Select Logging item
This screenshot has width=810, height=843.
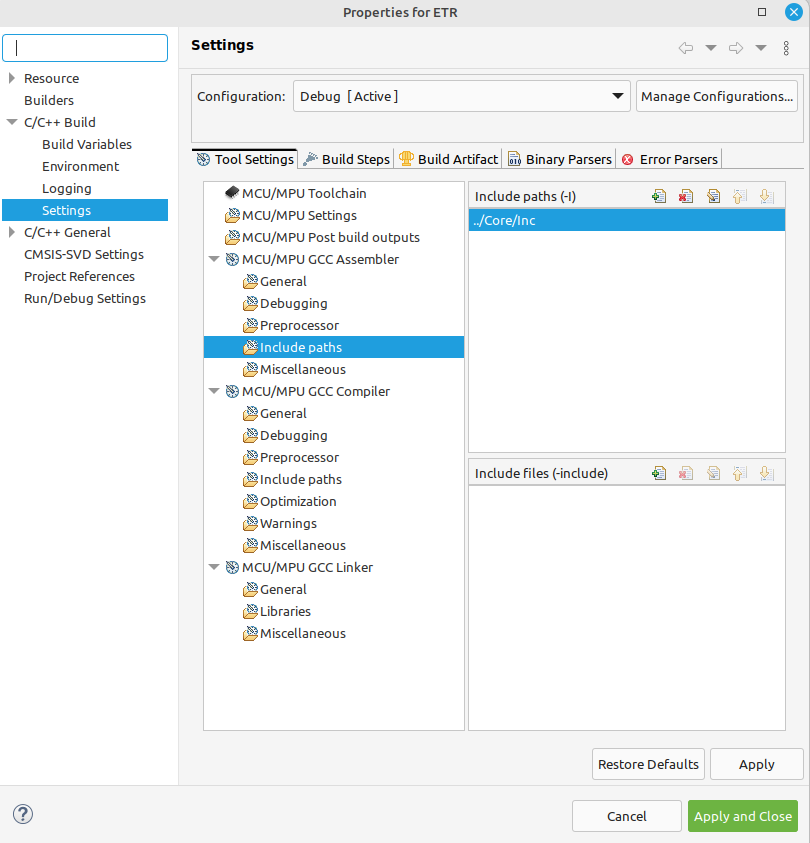(x=67, y=188)
